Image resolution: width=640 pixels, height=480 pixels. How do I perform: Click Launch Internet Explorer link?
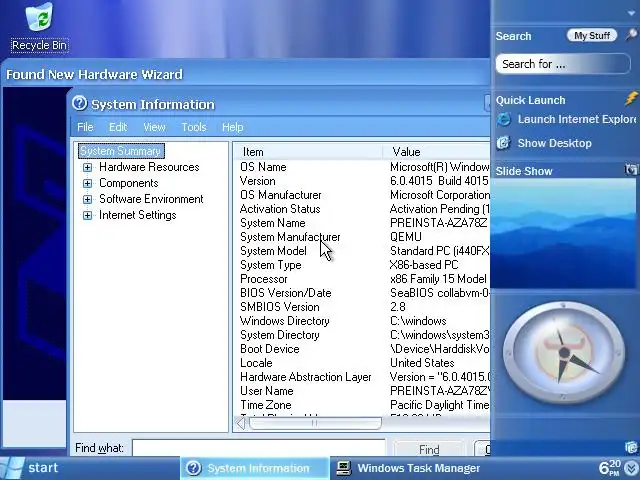tap(577, 119)
